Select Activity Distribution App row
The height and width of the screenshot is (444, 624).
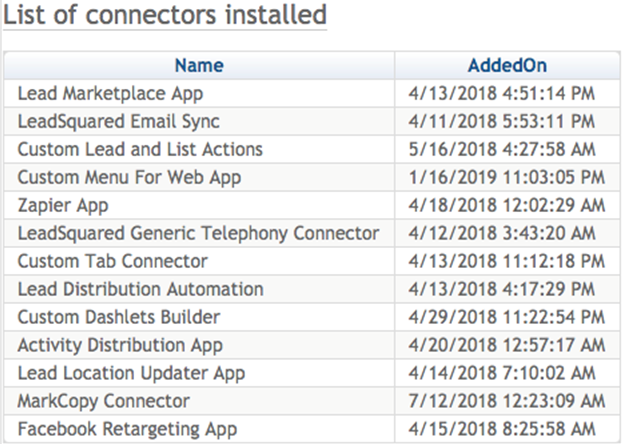[x=120, y=346]
